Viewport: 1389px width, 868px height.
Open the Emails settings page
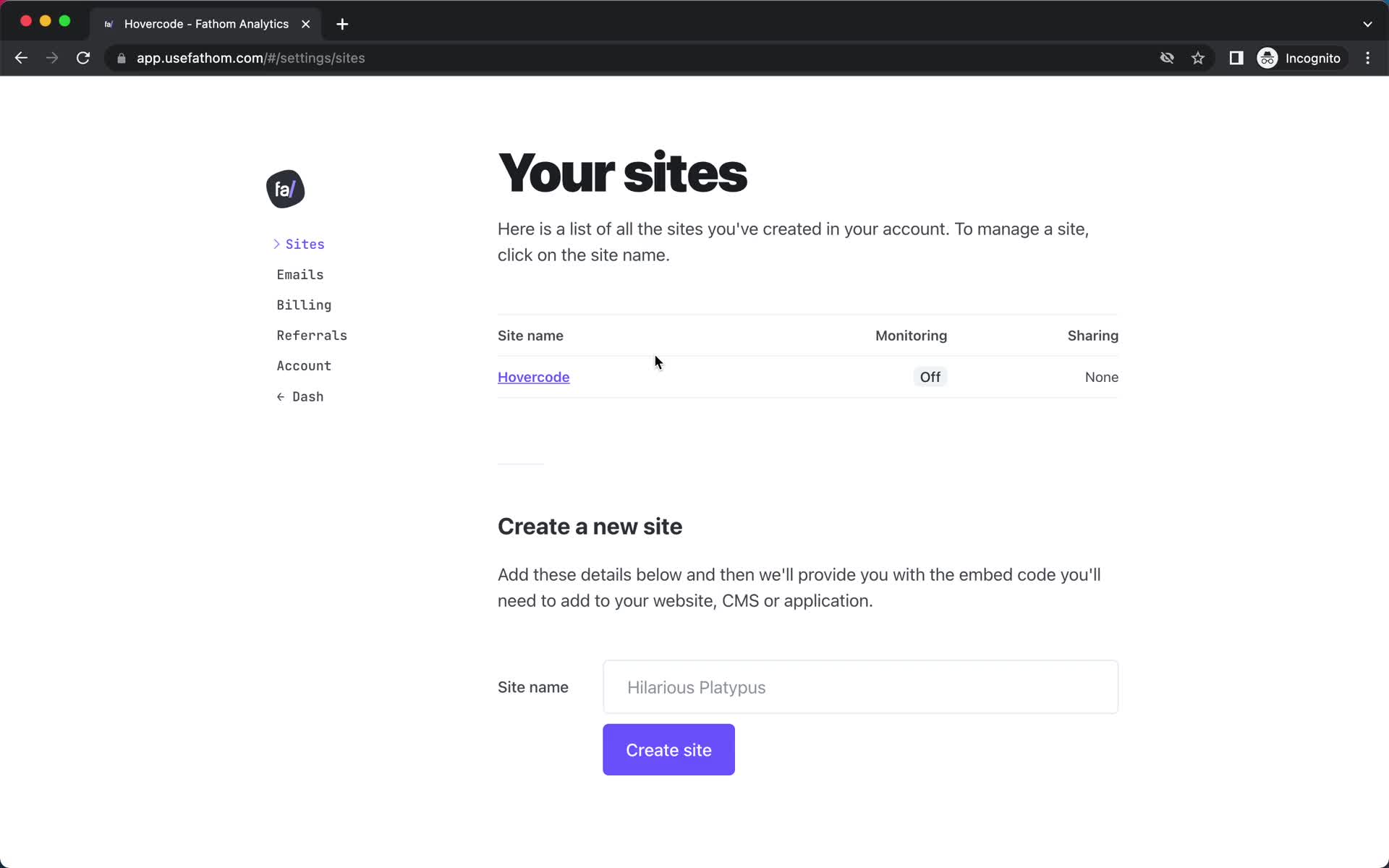pos(300,274)
